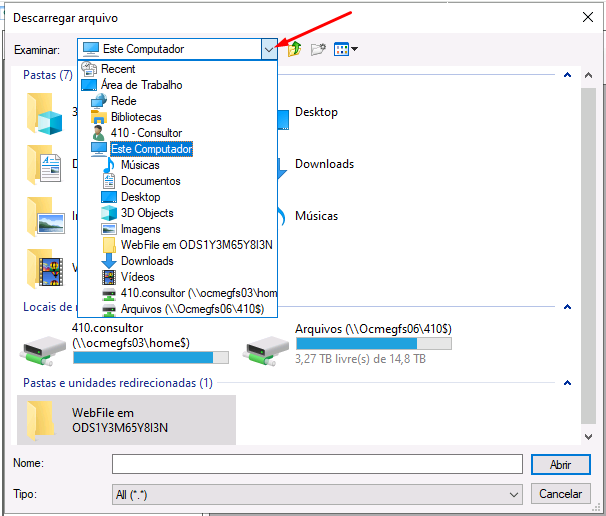Collapse the Pastas e unidades redirecionadas group
The image size is (606, 516).
(x=567, y=383)
